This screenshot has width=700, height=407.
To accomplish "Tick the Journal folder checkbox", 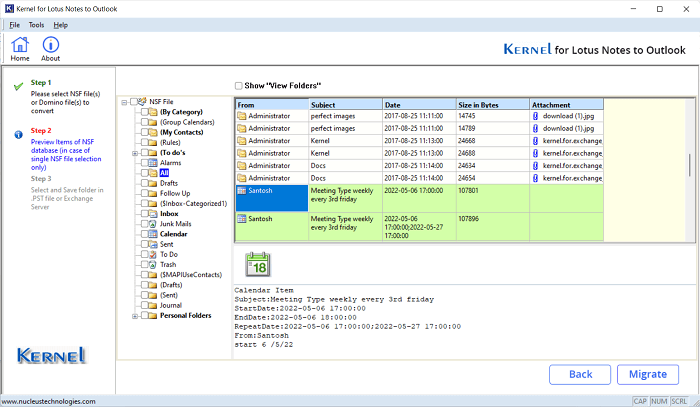I will click(145, 305).
